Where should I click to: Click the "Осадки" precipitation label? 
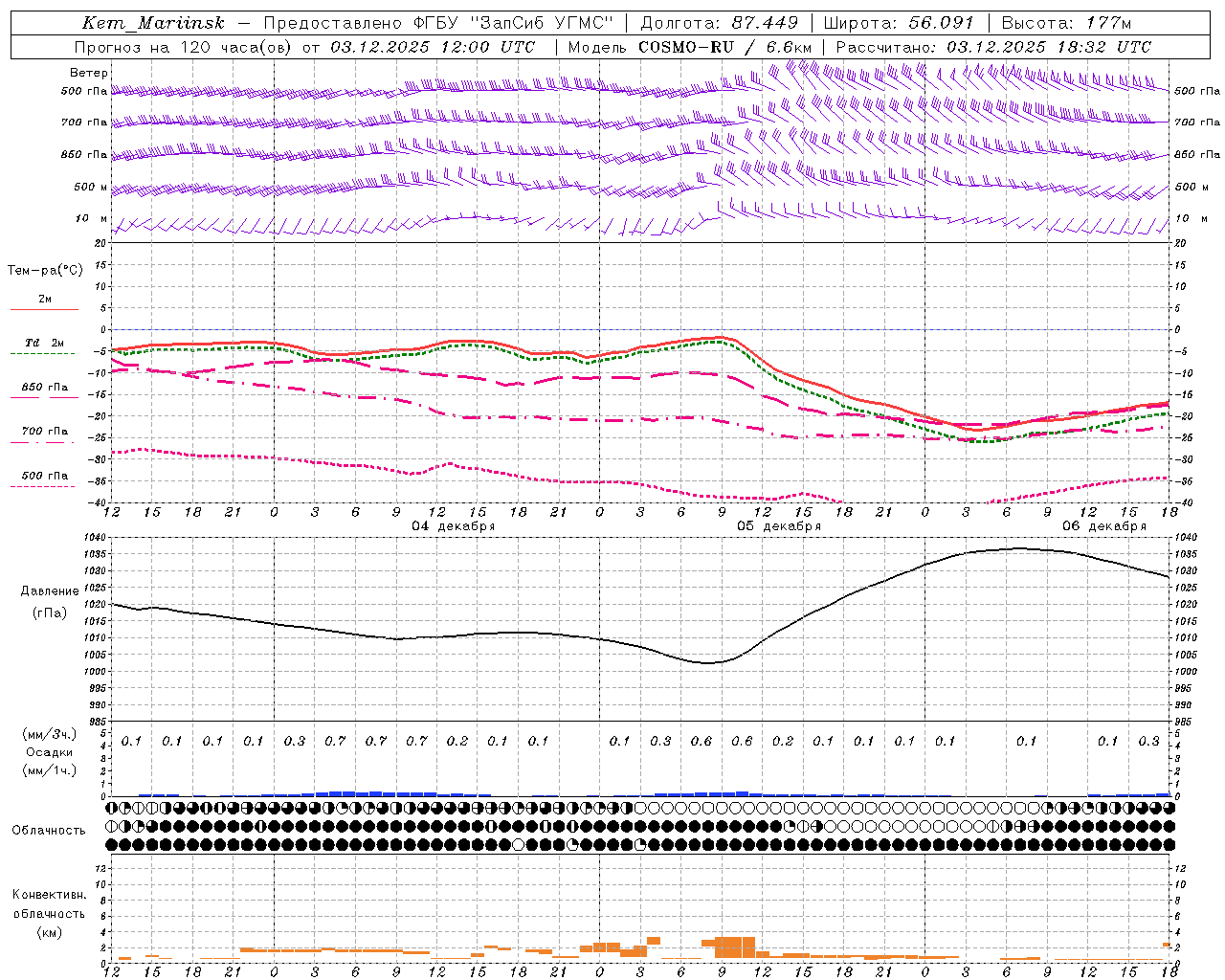(50, 752)
